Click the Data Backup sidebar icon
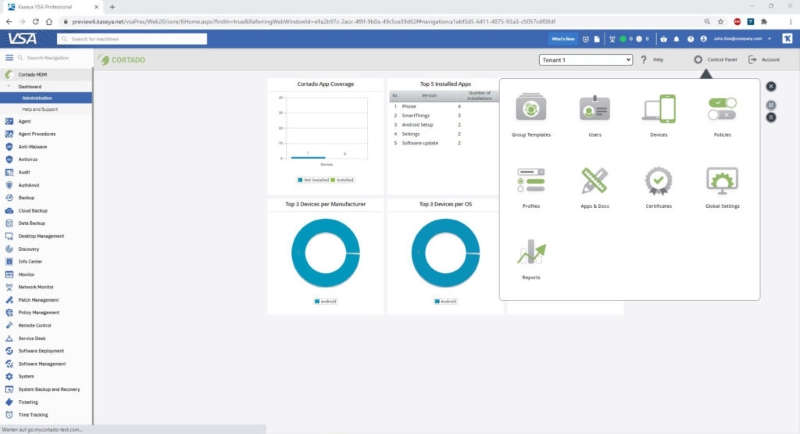Image resolution: width=800 pixels, height=434 pixels. (9, 223)
